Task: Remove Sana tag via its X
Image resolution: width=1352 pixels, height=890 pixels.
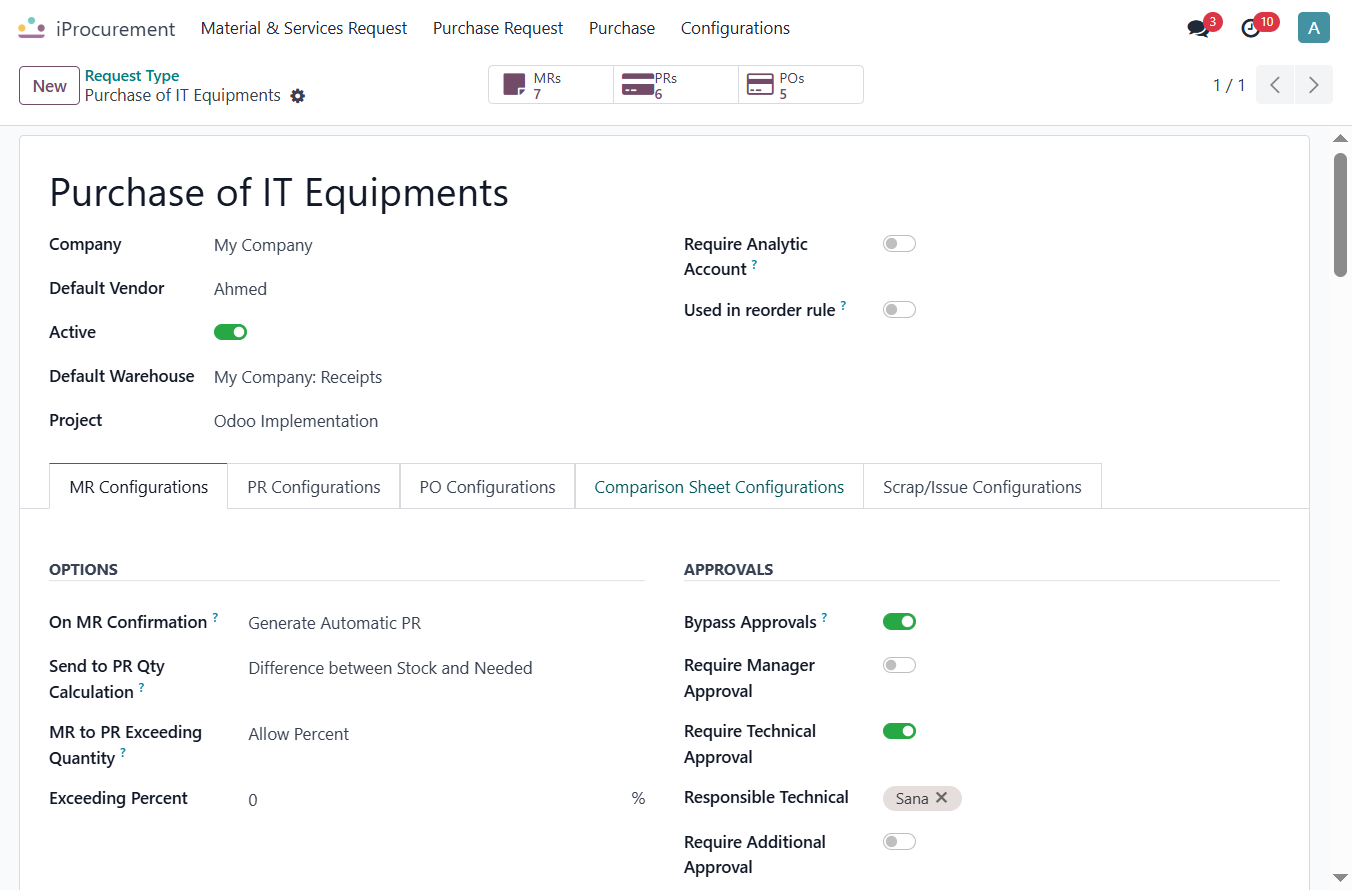Action: tap(941, 798)
